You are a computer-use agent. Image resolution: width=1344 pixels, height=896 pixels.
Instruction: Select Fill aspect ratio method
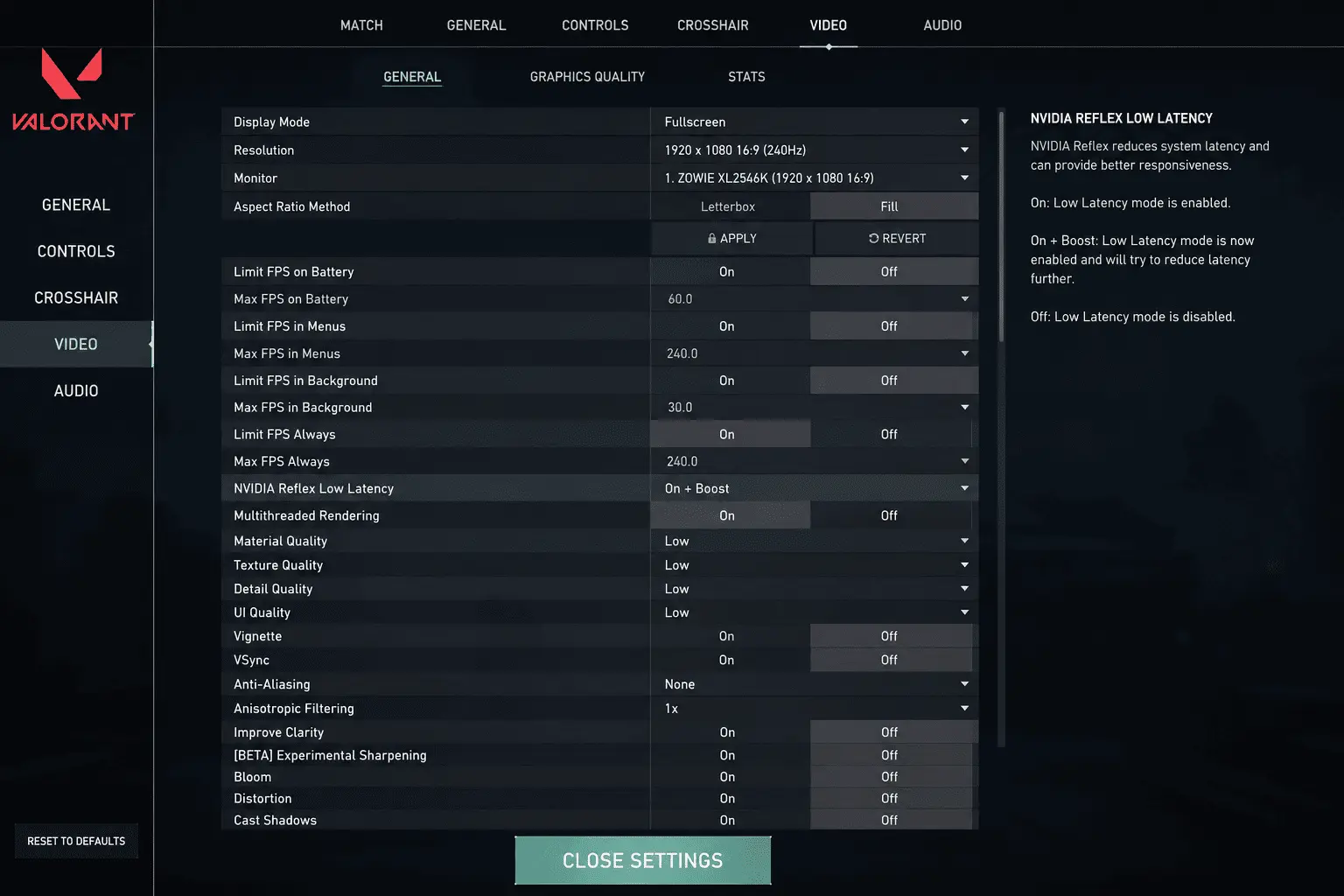894,206
